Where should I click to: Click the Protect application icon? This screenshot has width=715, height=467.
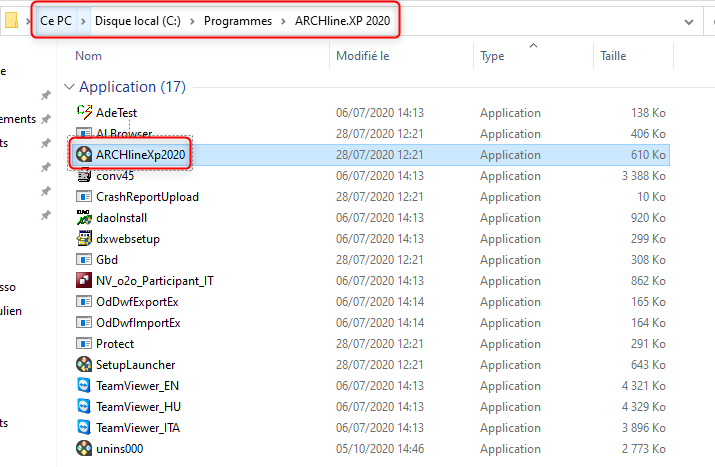point(84,343)
